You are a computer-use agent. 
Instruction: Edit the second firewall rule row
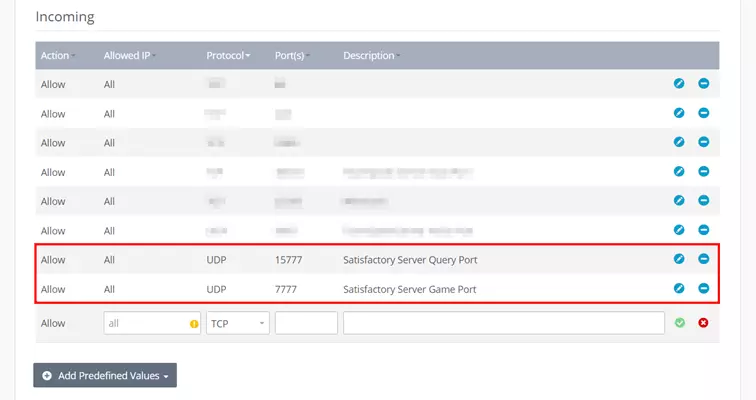pyautogui.click(x=679, y=113)
